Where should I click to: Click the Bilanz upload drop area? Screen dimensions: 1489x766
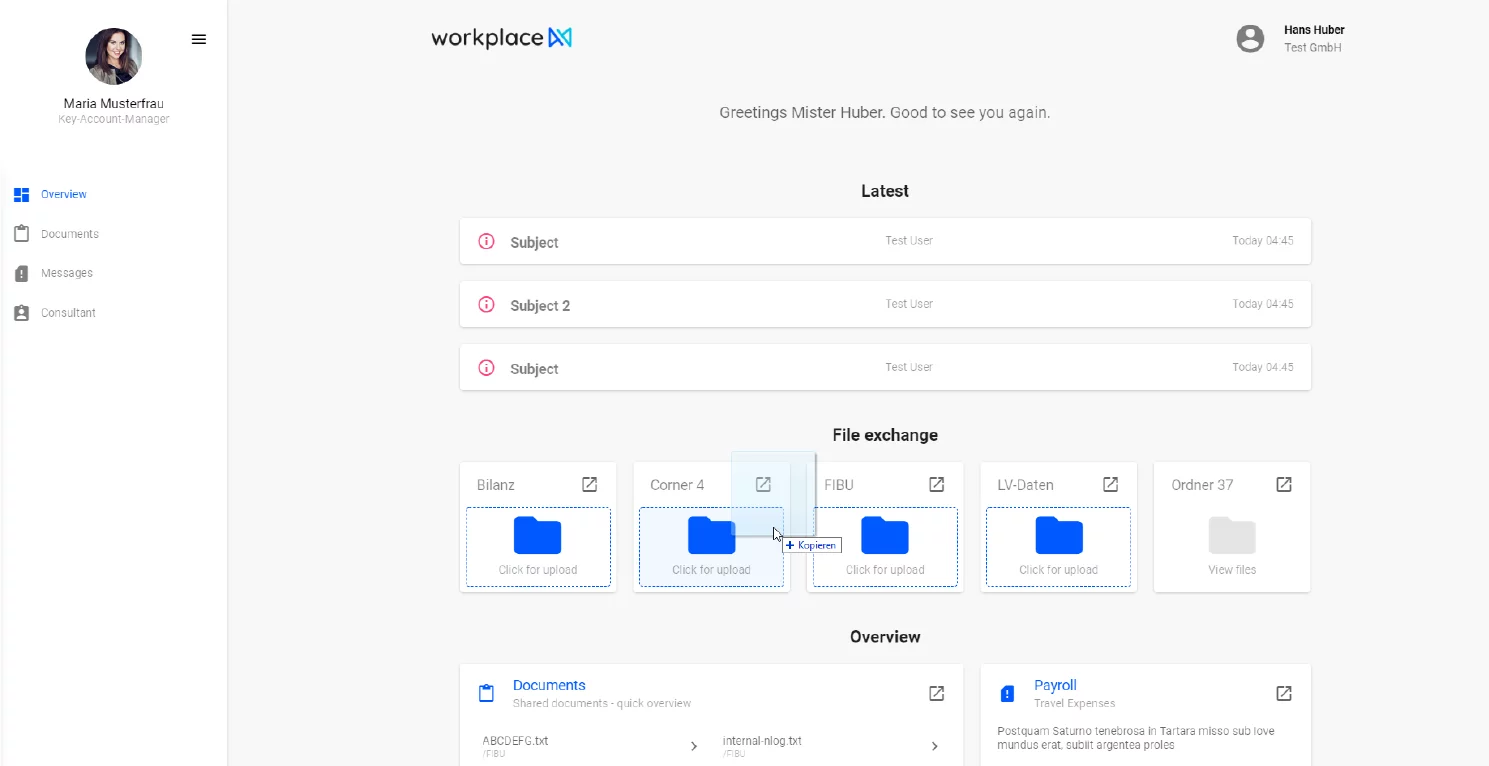tap(538, 547)
